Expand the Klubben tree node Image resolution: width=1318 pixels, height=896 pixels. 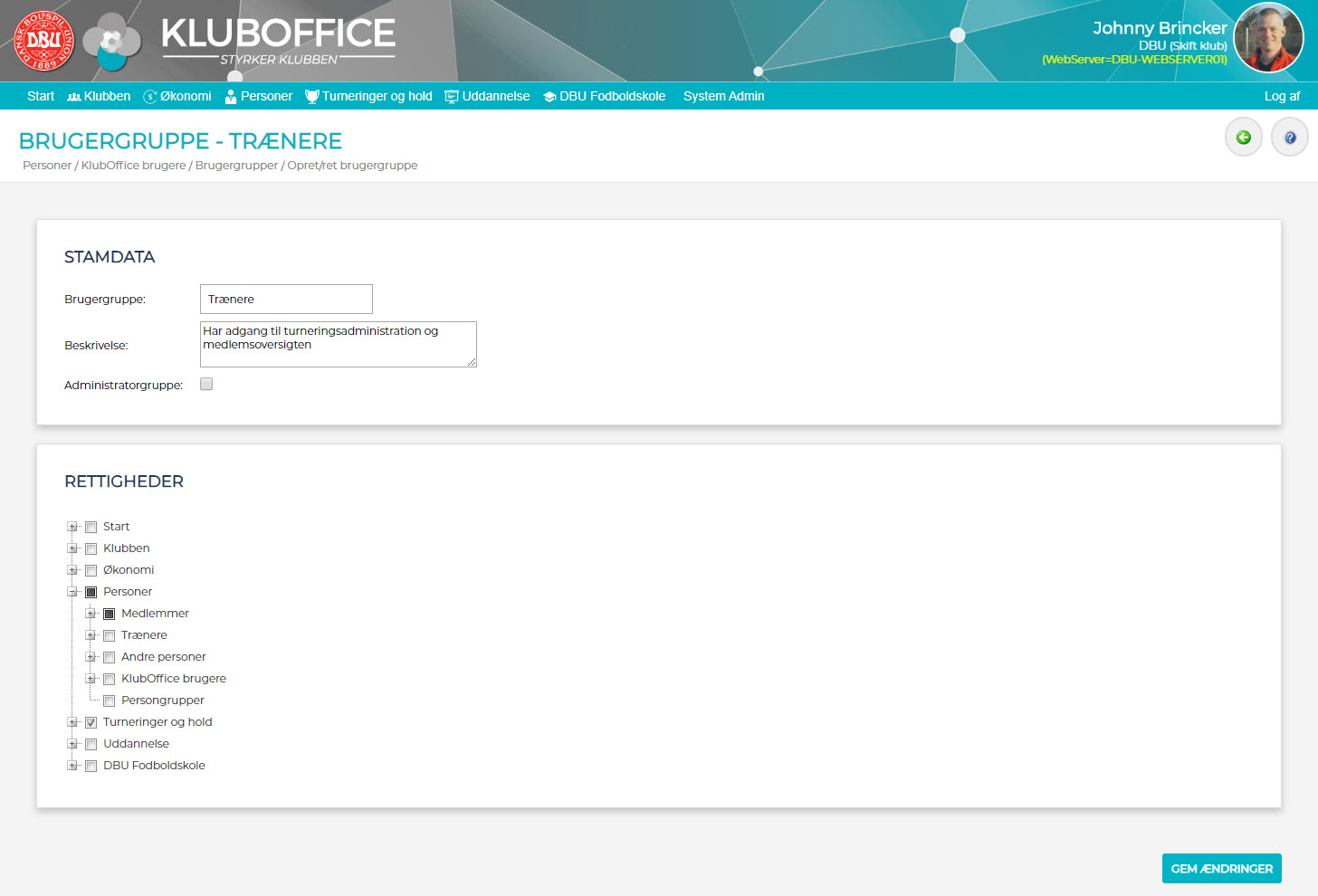[72, 548]
